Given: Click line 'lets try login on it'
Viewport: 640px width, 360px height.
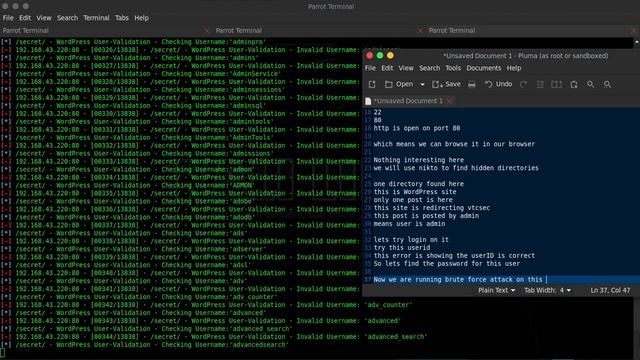Looking at the screenshot, I should [x=411, y=240].
